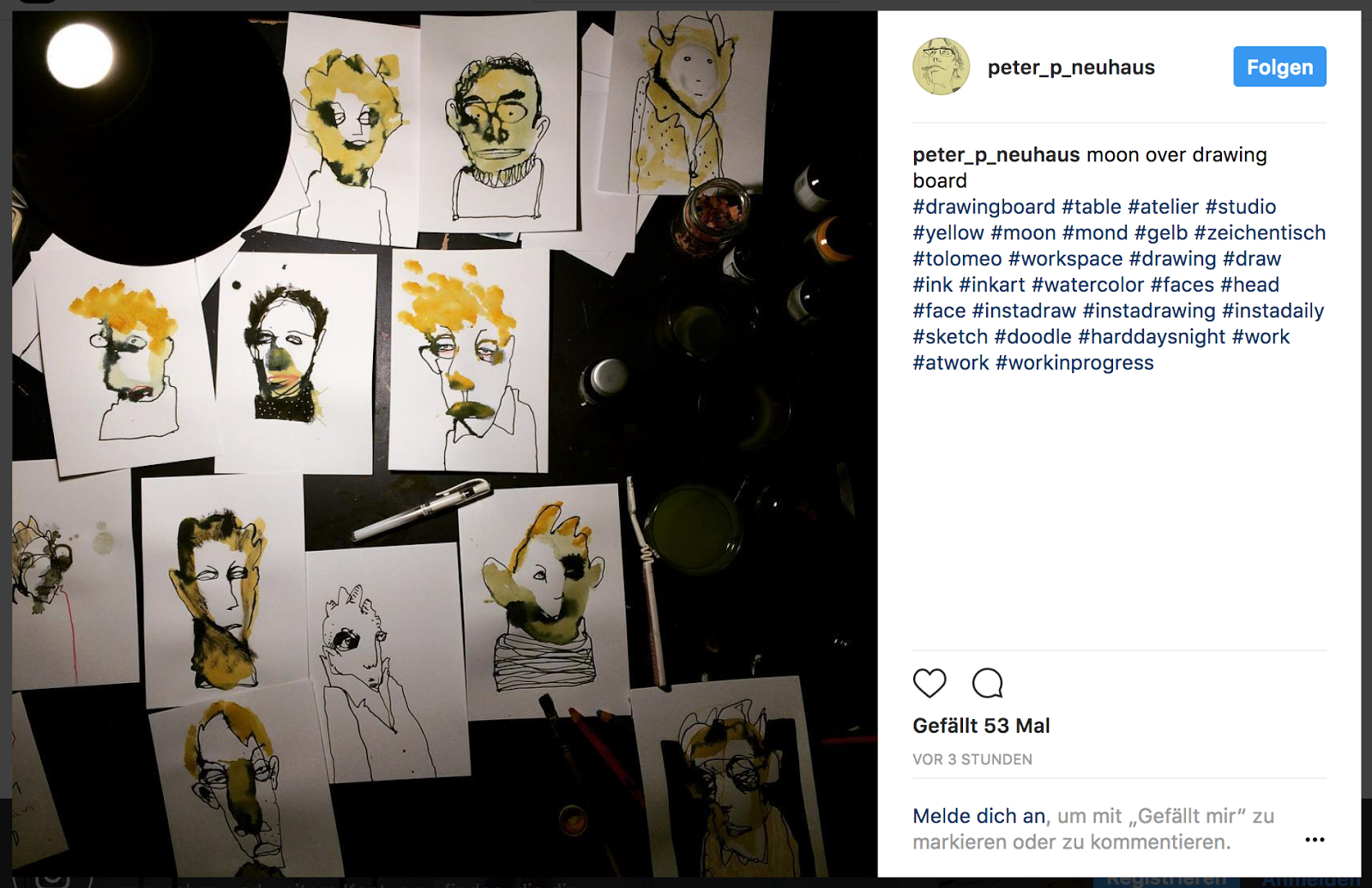This screenshot has height=888, width=1372.
Task: Open the #zeichentisch hashtag
Action: pyautogui.click(x=1260, y=233)
